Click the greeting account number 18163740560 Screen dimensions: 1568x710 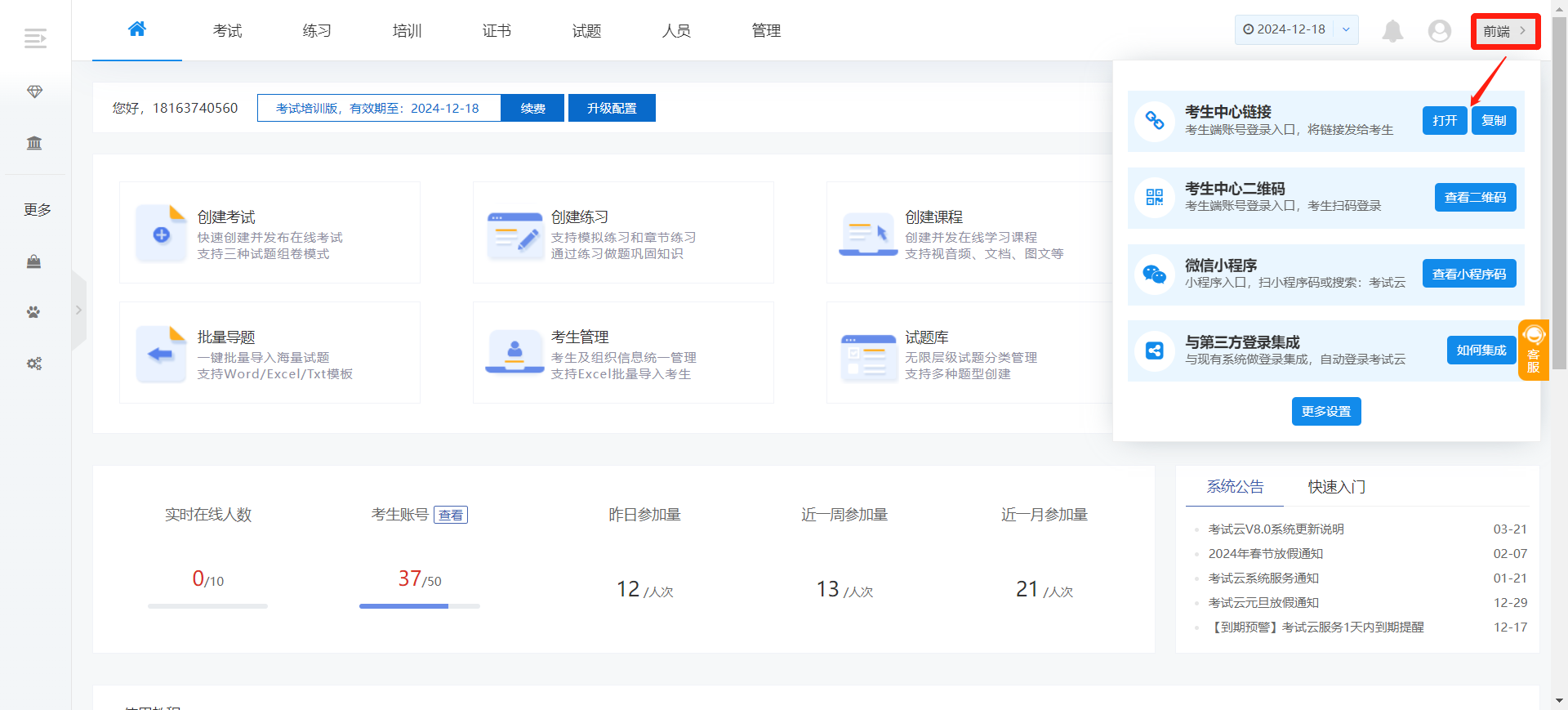(x=195, y=108)
